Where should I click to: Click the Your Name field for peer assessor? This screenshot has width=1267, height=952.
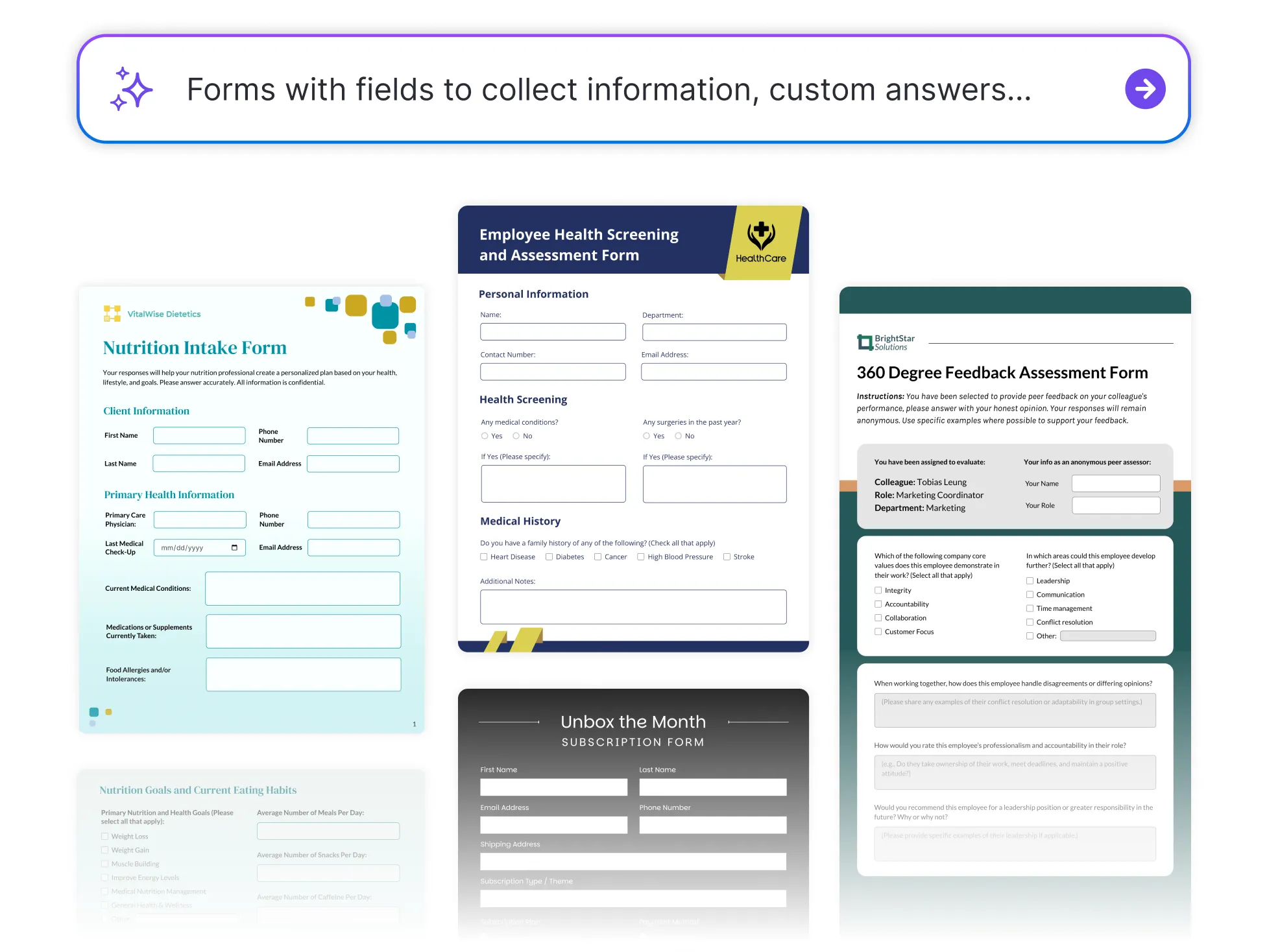click(x=1115, y=484)
